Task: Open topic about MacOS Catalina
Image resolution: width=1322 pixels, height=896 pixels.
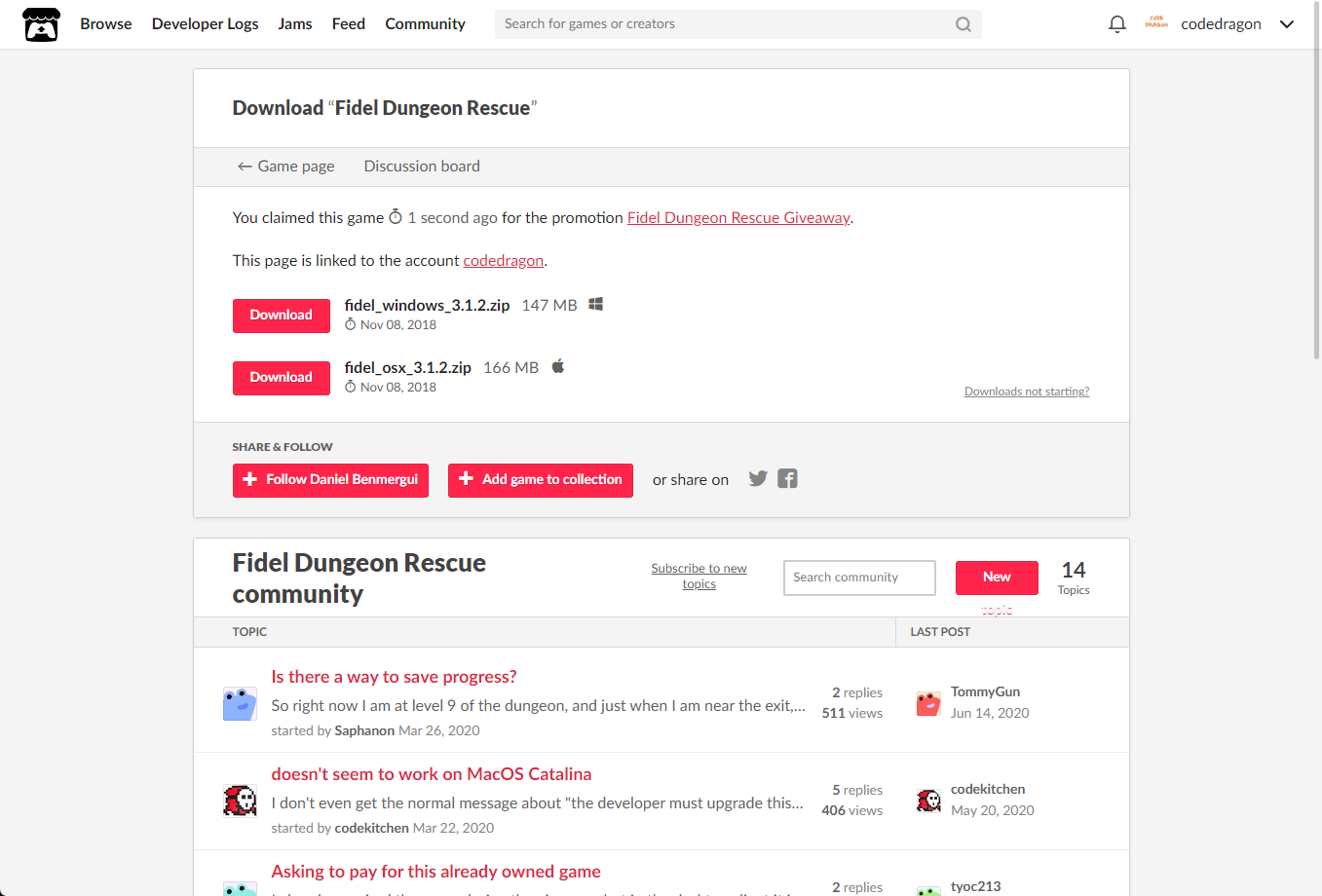Action: tap(432, 774)
